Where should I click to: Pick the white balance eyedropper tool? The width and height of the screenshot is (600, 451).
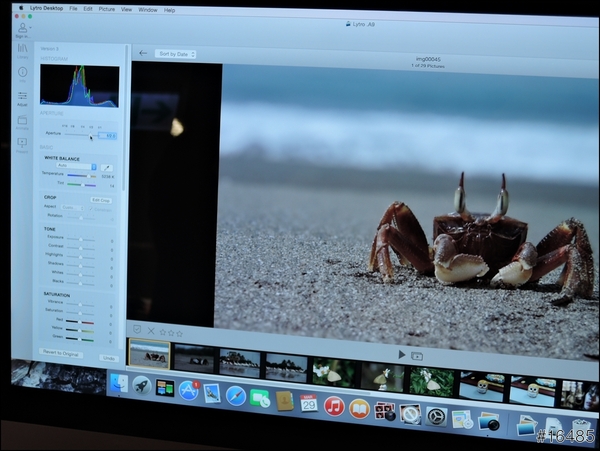pos(108,167)
